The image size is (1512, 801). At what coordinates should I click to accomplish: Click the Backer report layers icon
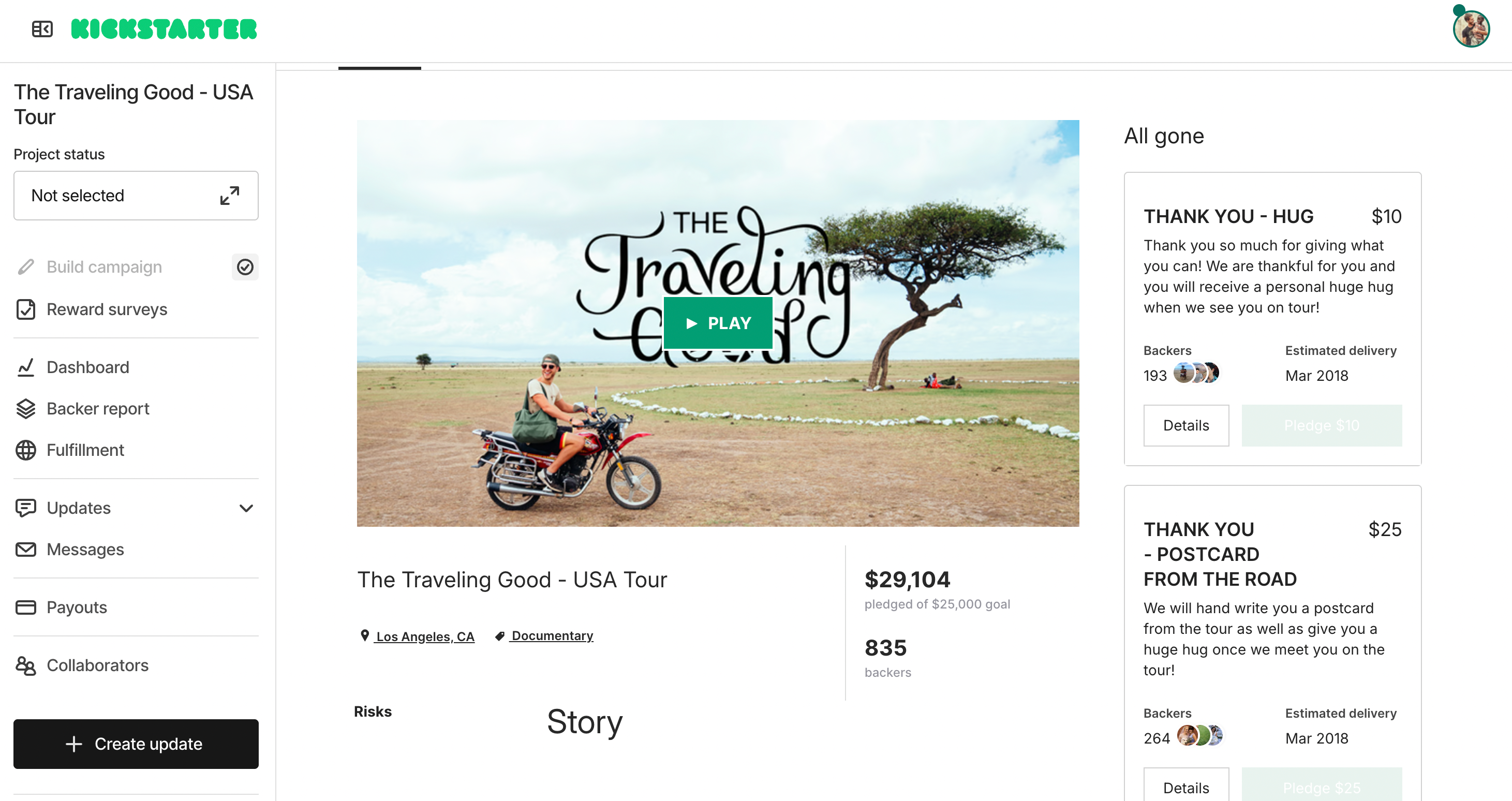pos(26,408)
